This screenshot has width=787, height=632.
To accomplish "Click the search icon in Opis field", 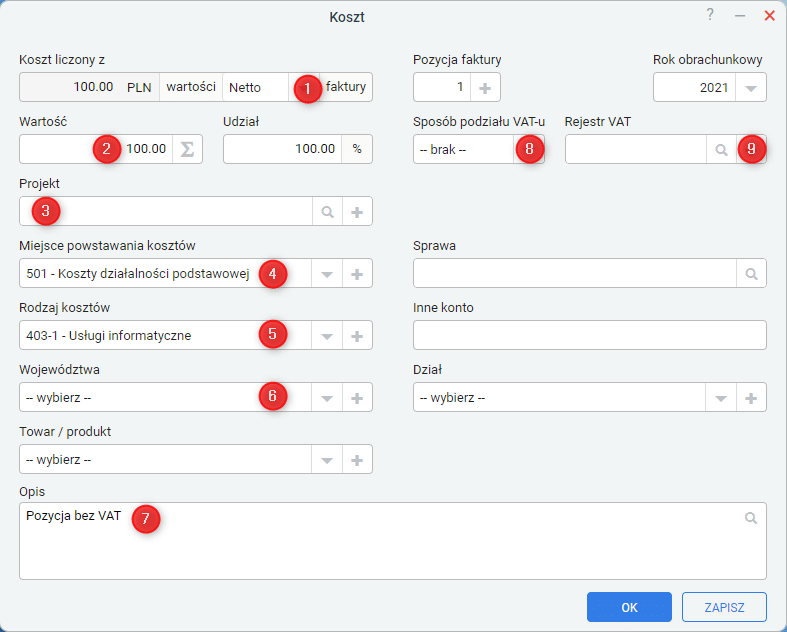I will pyautogui.click(x=751, y=518).
